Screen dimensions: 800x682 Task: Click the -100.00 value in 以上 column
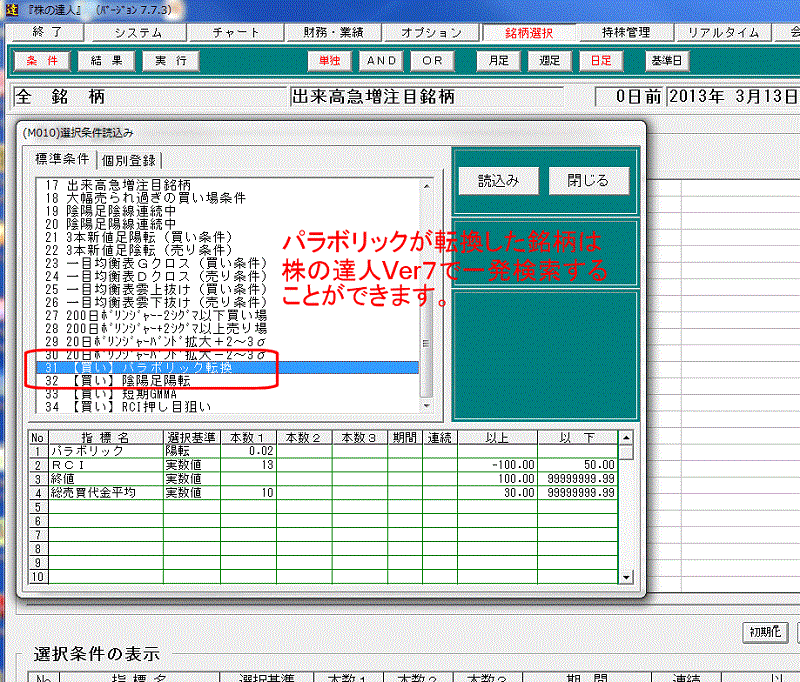[x=498, y=465]
